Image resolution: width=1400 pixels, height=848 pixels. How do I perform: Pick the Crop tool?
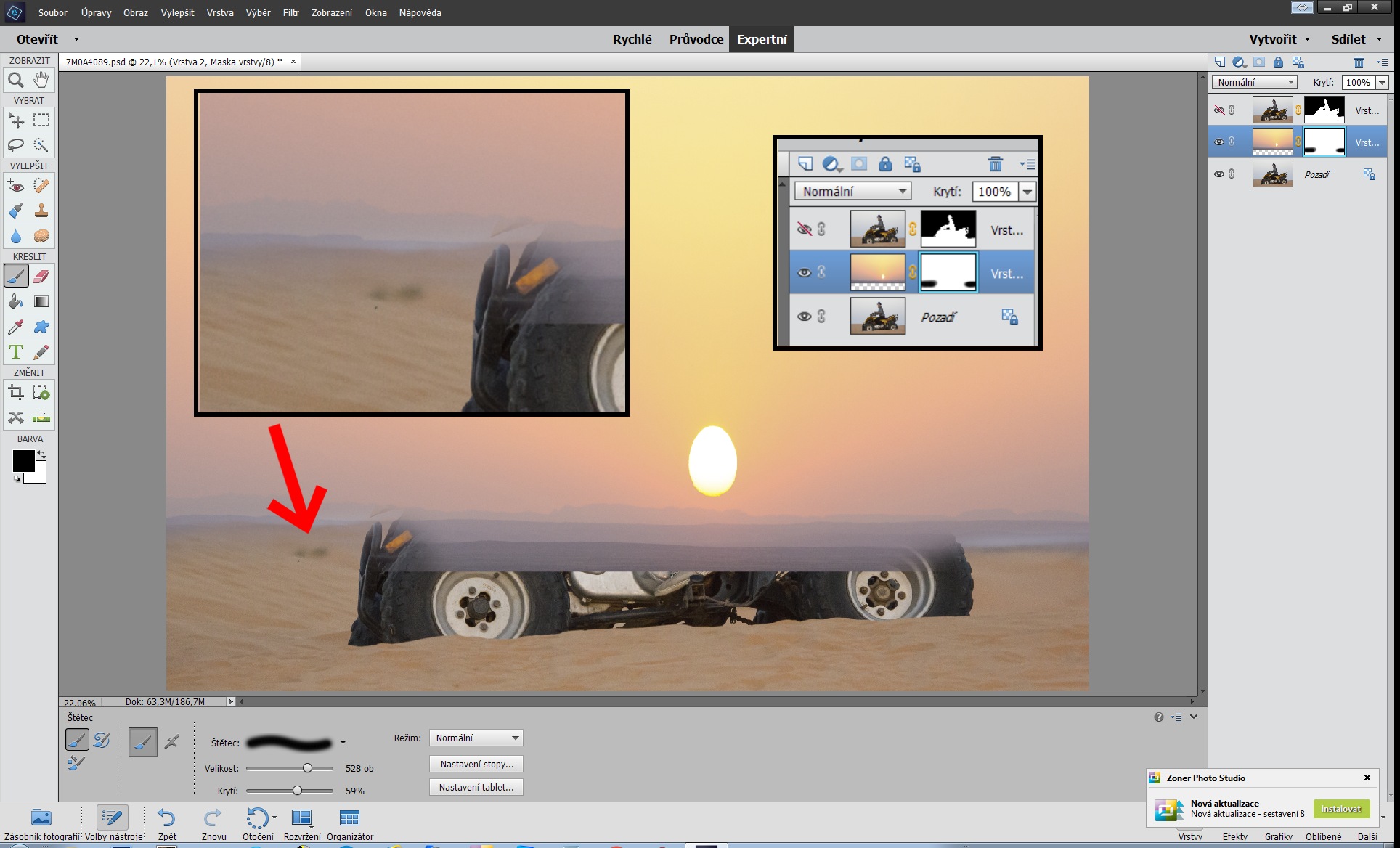point(16,393)
